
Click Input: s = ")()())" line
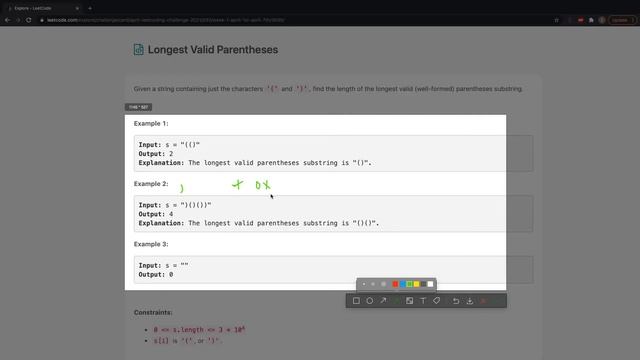[x=175, y=205]
